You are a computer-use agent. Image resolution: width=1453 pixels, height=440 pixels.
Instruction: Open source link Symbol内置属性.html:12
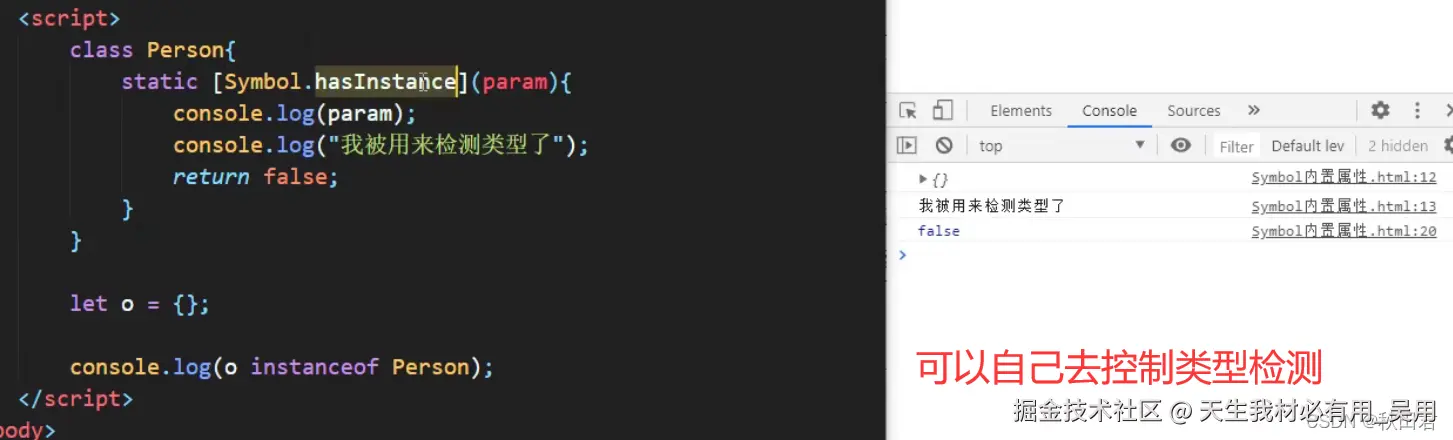pyautogui.click(x=1344, y=178)
